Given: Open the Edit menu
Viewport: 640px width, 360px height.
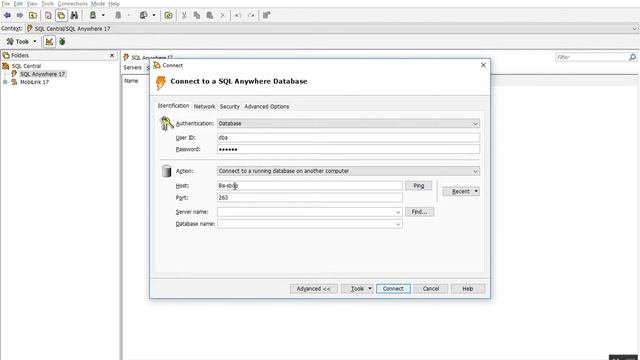Looking at the screenshot, I should tap(18, 4).
